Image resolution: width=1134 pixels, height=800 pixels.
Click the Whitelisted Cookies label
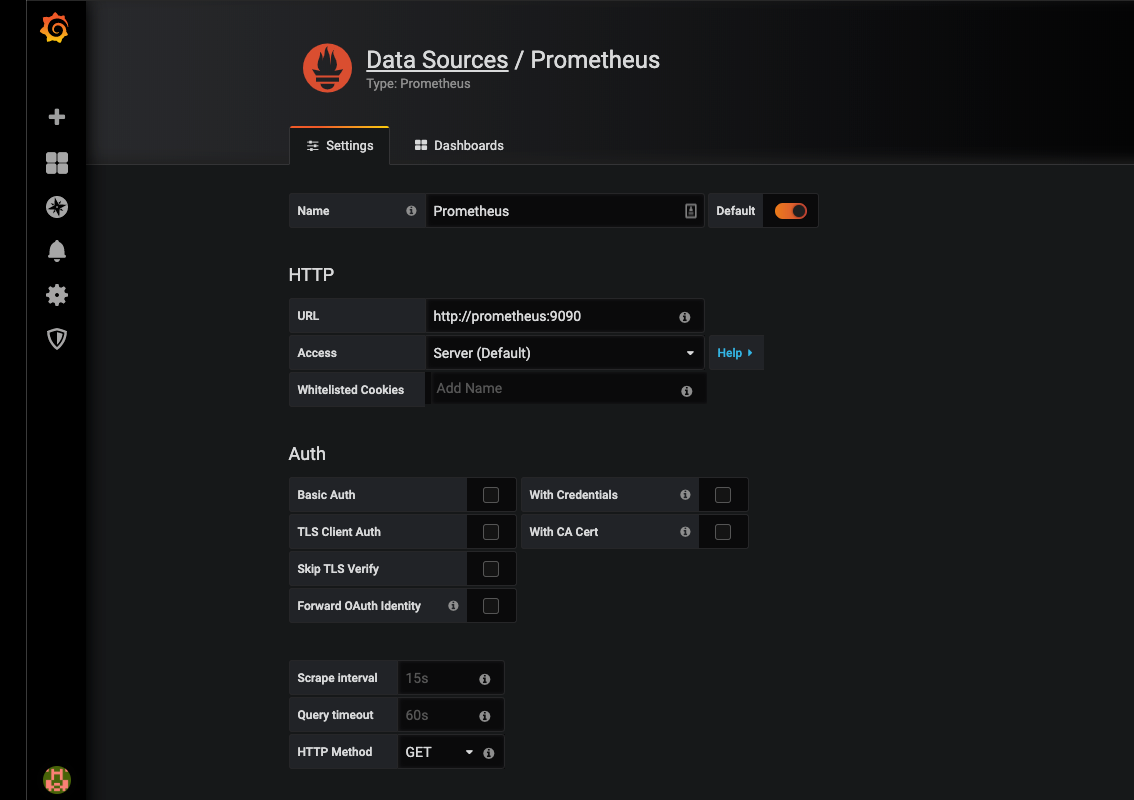[351, 390]
